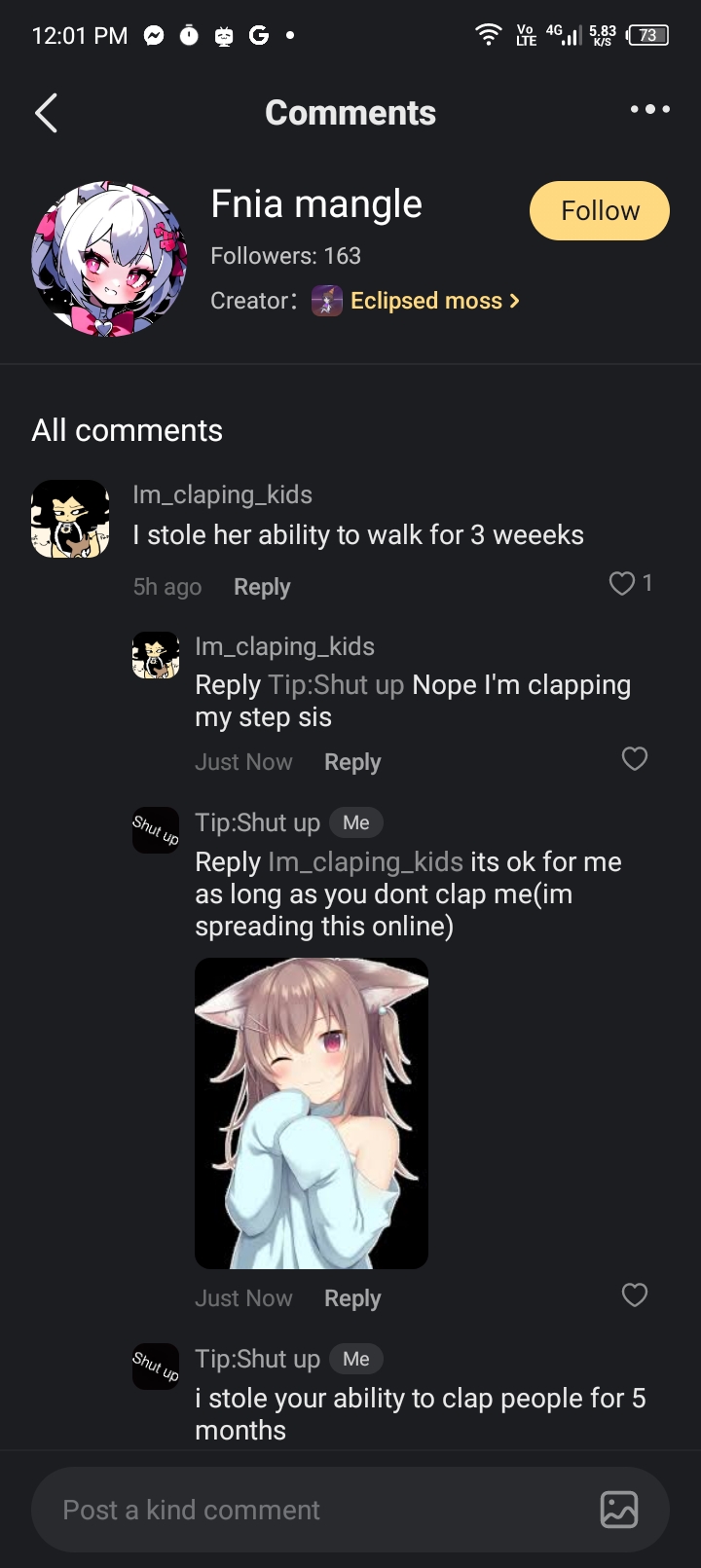The image size is (701, 1568).
Task: Tap the image attachment icon in comment box
Action: click(x=619, y=1510)
